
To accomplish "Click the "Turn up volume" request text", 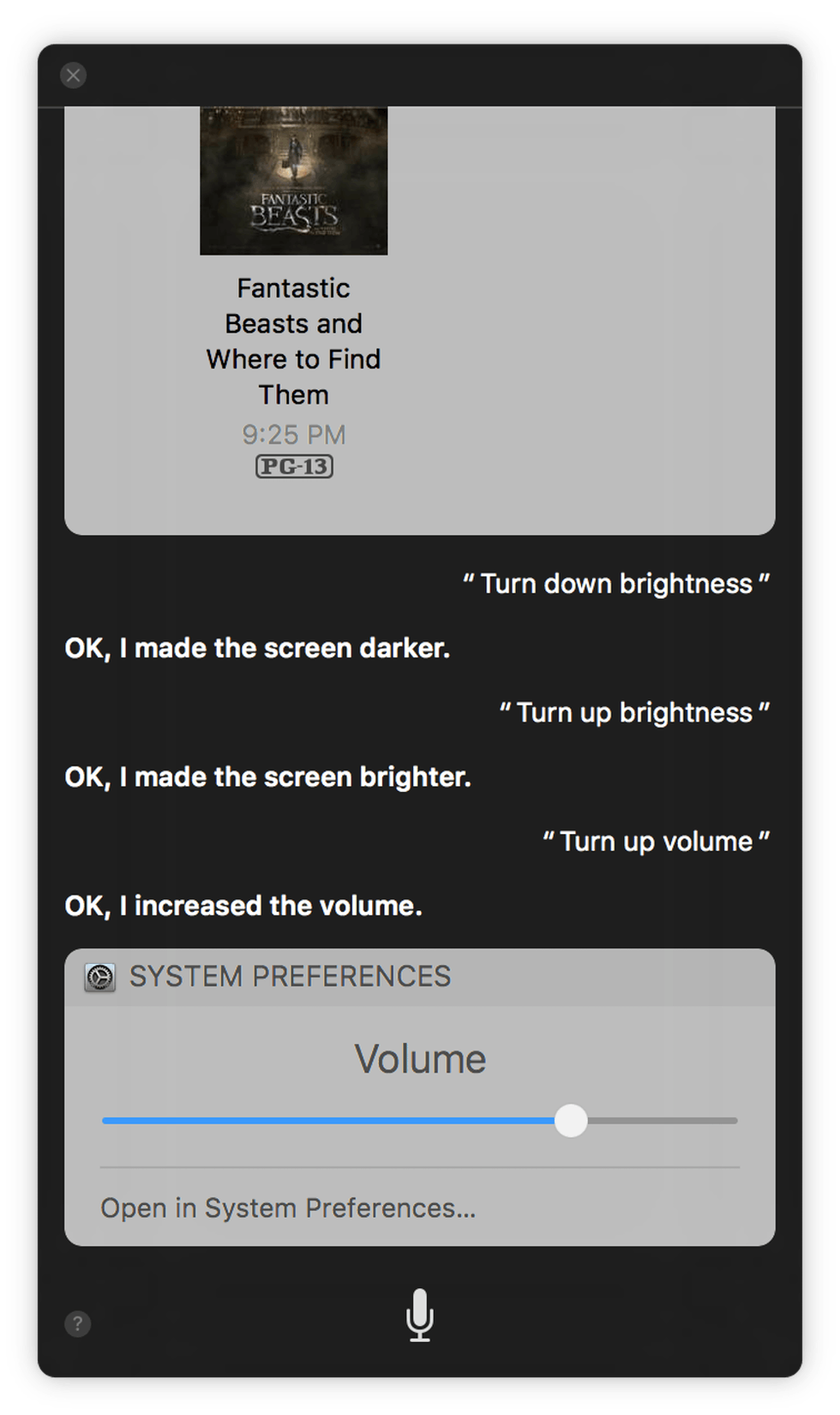I will 656,842.
